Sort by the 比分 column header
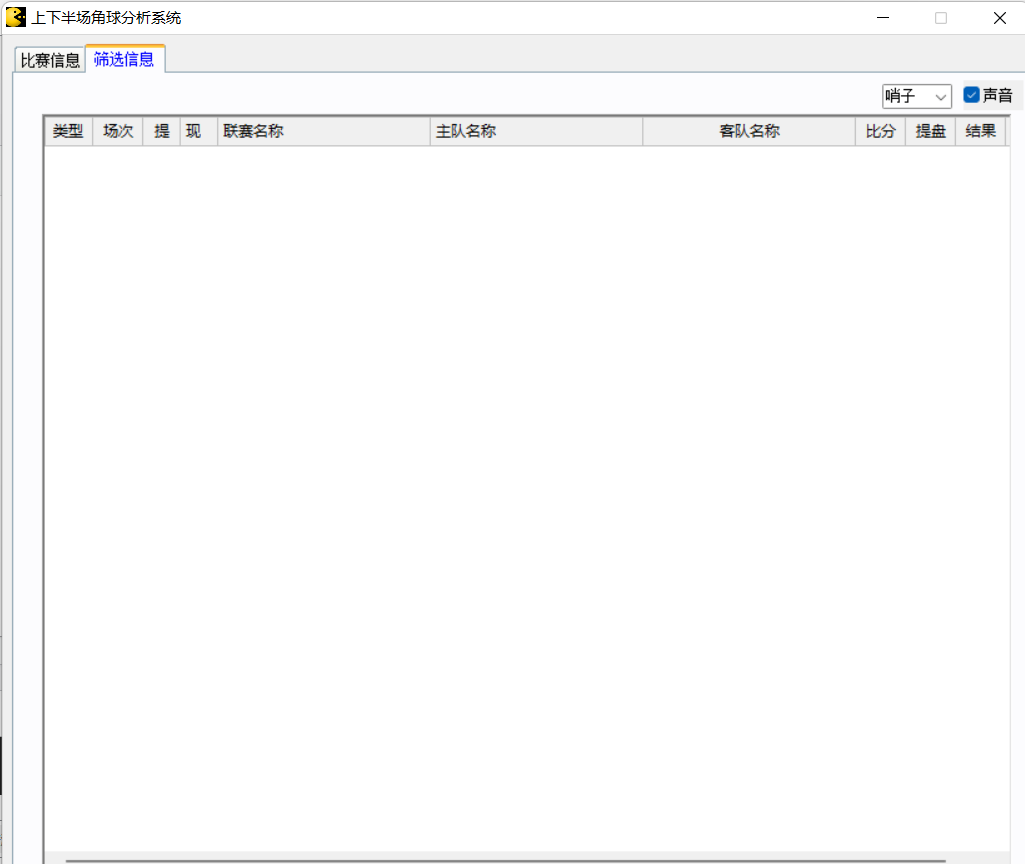 click(x=880, y=131)
